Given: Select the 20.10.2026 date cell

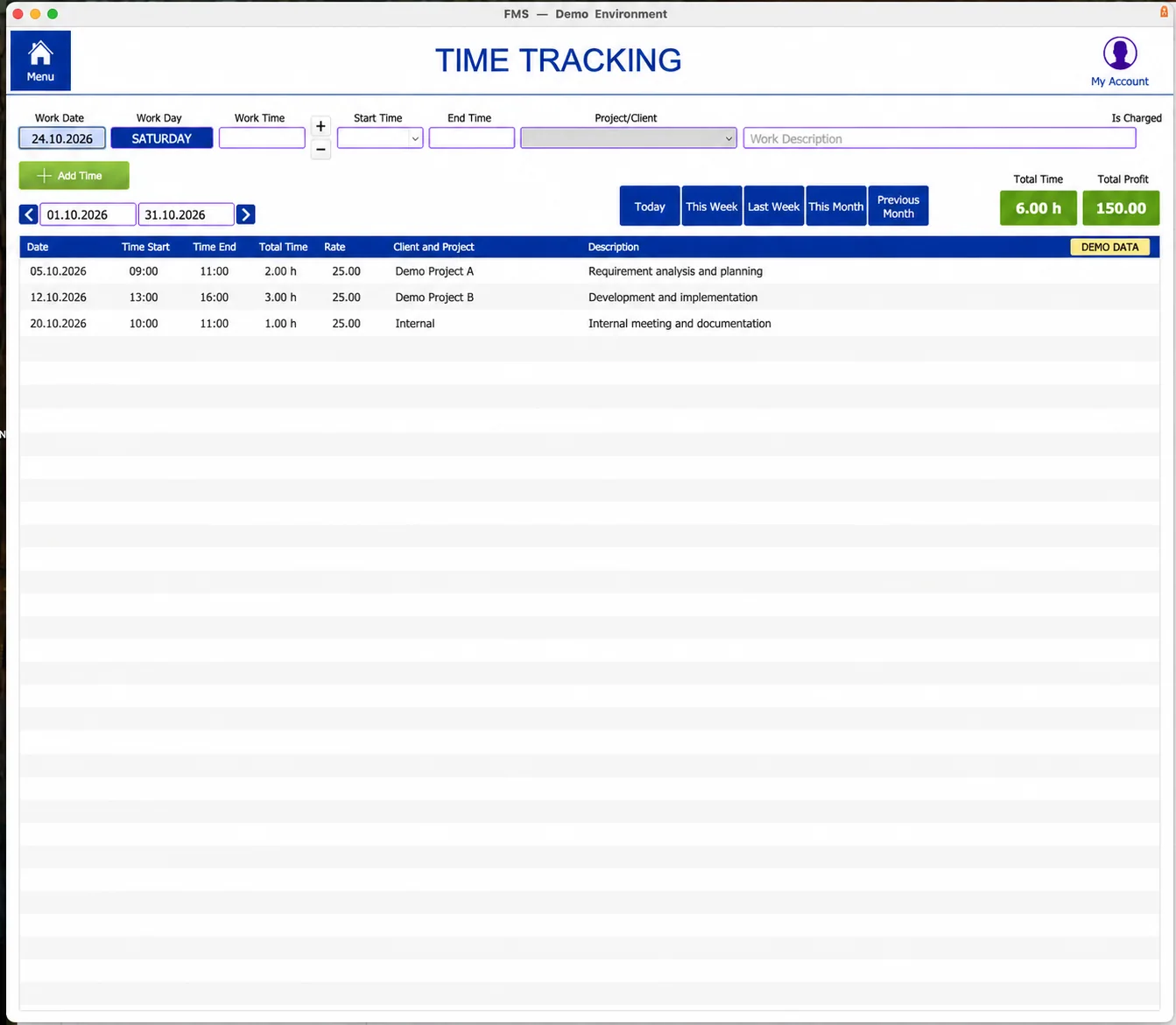Looking at the screenshot, I should coord(59,324).
